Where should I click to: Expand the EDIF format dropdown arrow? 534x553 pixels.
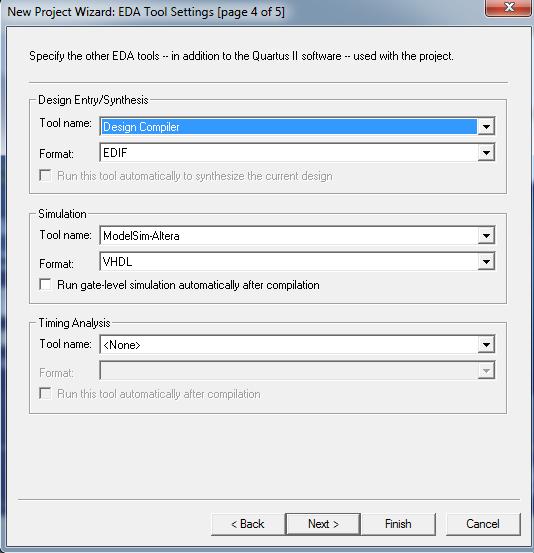(486, 153)
